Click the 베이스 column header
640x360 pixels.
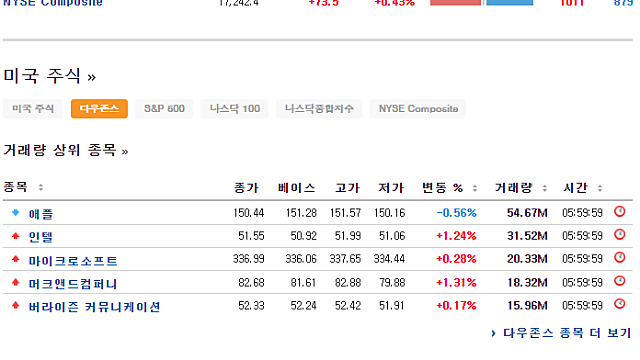pos(297,188)
